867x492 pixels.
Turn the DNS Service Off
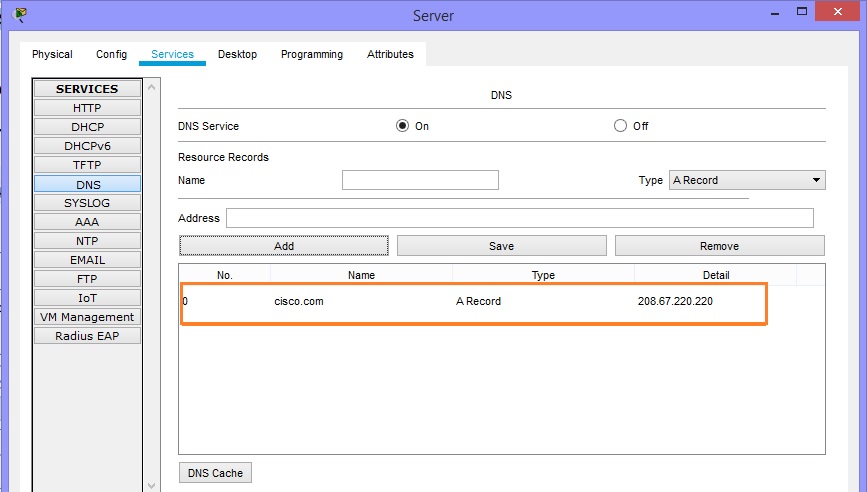pyautogui.click(x=620, y=126)
